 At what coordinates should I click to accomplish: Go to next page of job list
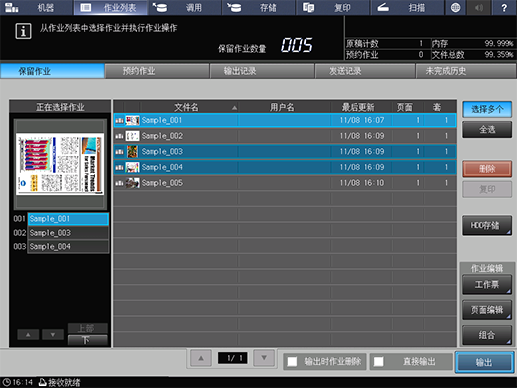click(x=264, y=358)
